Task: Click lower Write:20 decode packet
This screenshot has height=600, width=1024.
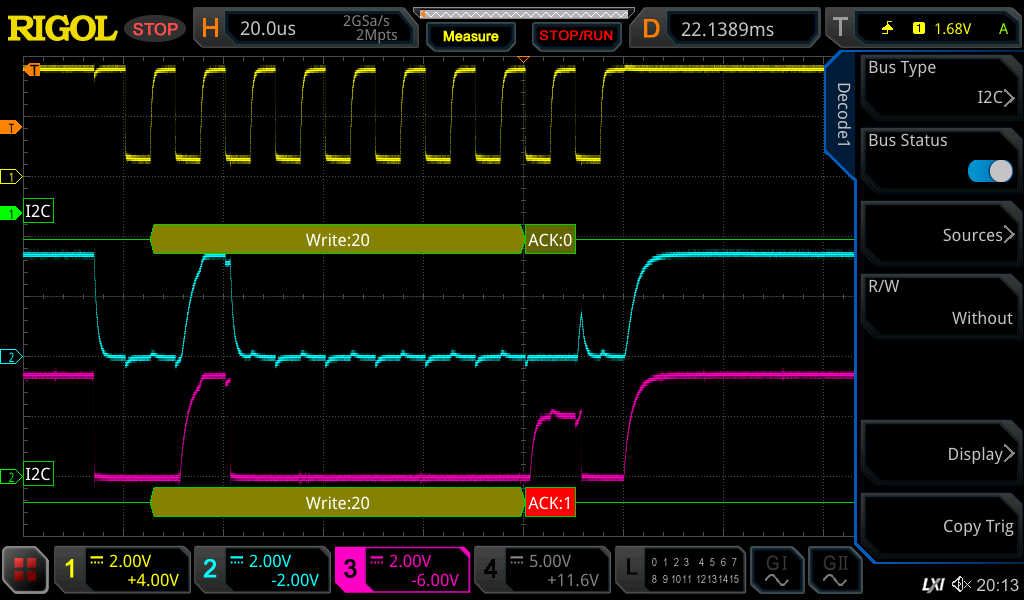Action: pyautogui.click(x=338, y=503)
